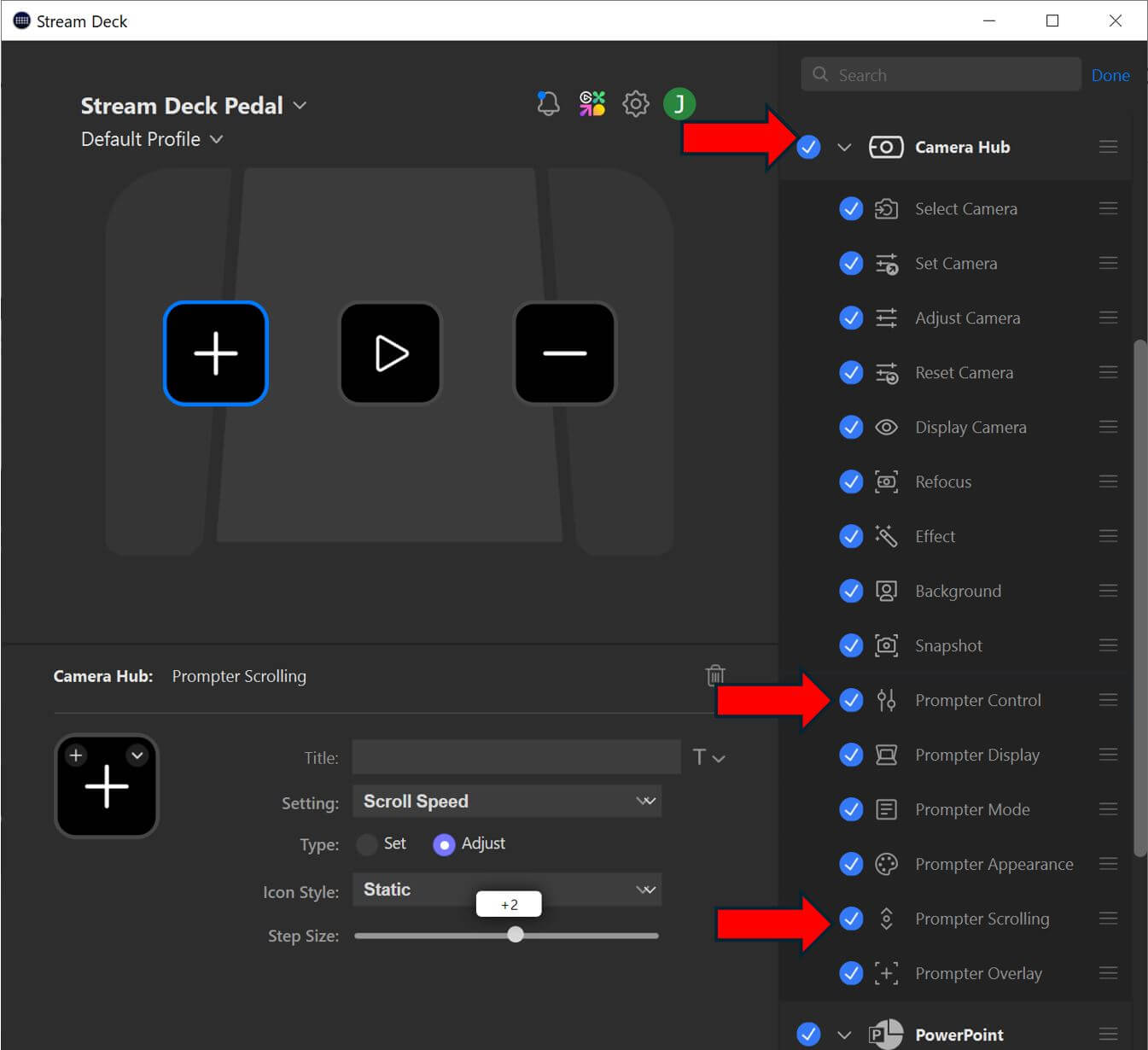Click the Effect magic wand icon
This screenshot has width=1148, height=1050.
[x=887, y=536]
